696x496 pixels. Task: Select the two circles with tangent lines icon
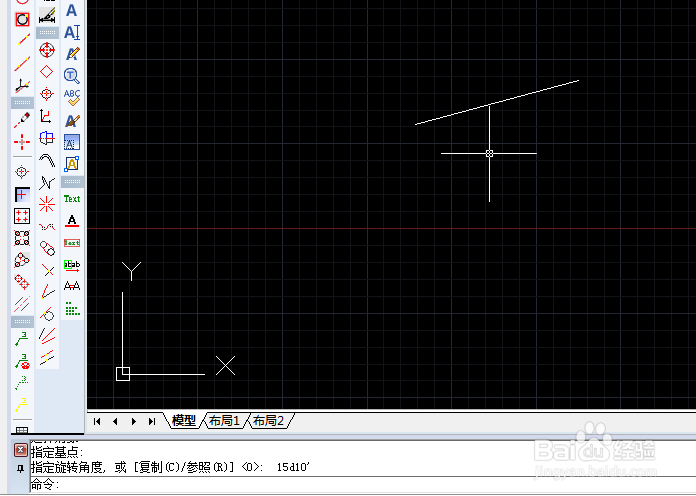[47, 249]
